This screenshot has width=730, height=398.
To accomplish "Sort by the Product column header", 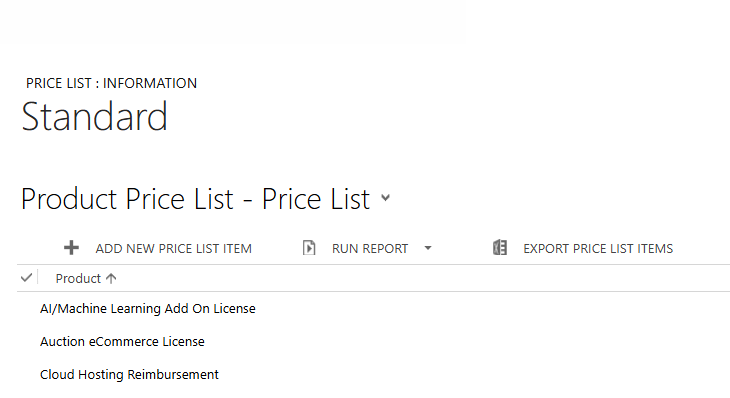I will tap(78, 278).
